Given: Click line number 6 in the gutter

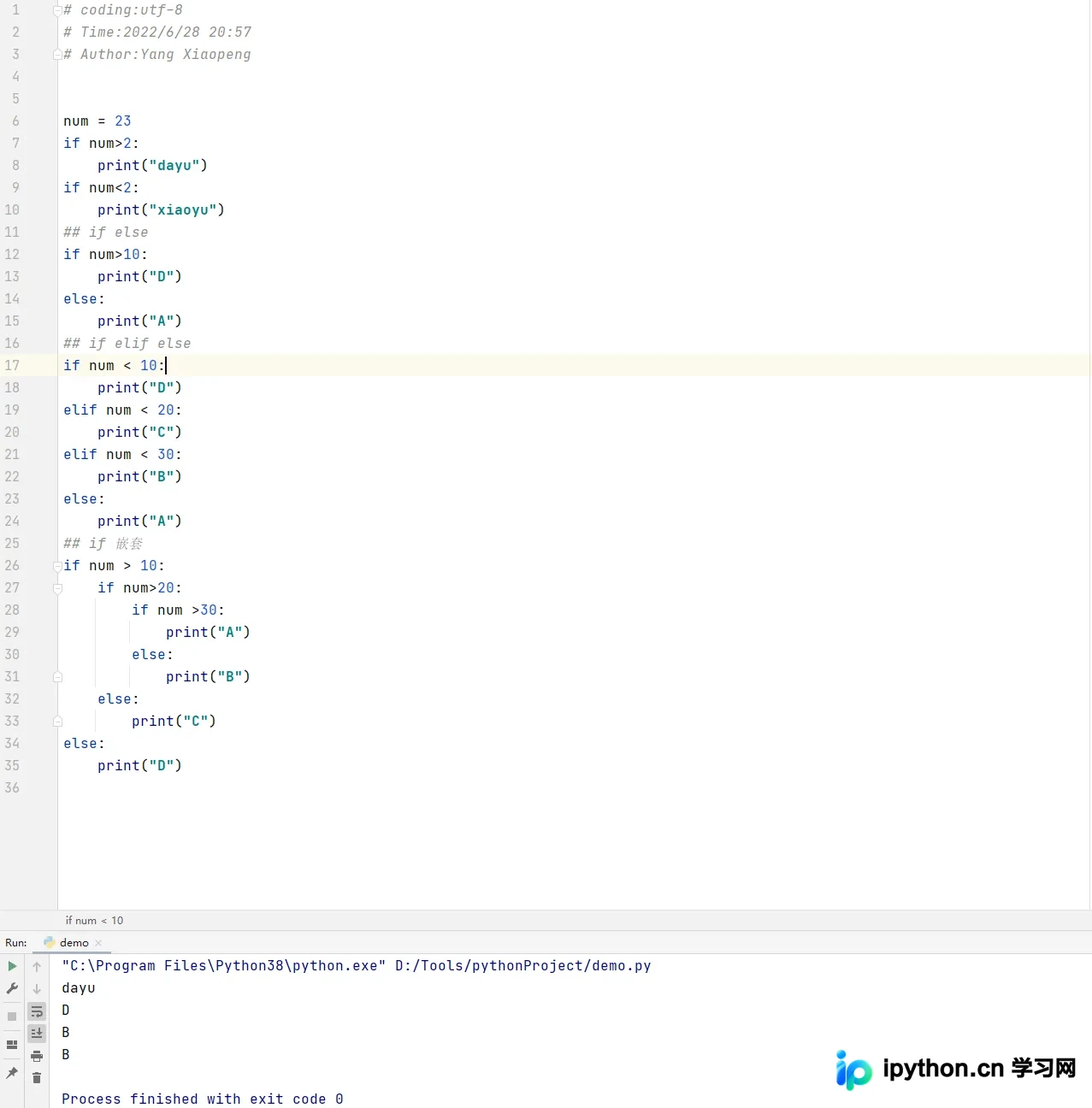Looking at the screenshot, I should (15, 121).
